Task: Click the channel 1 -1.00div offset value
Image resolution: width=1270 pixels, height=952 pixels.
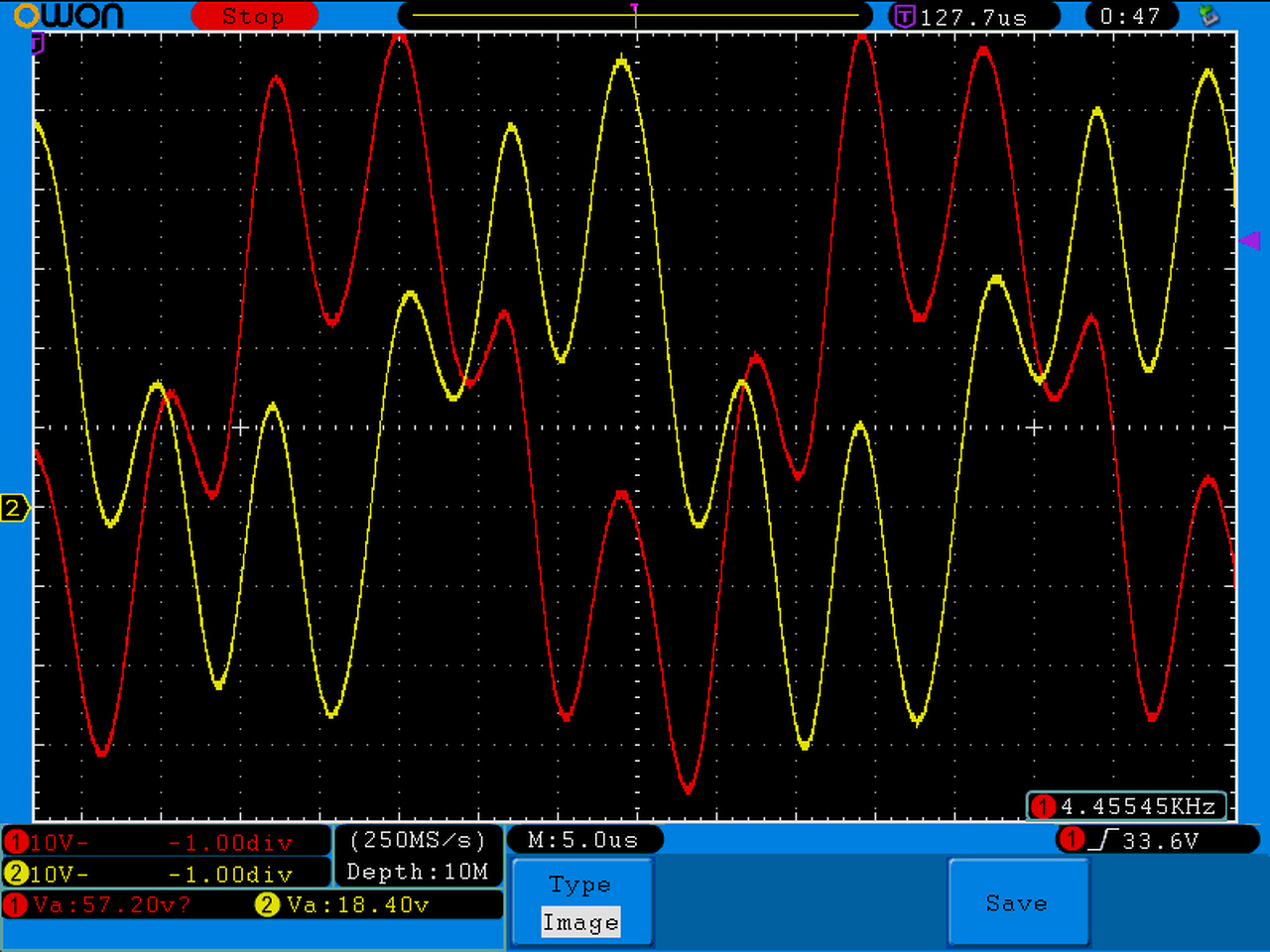Action: click(x=231, y=843)
